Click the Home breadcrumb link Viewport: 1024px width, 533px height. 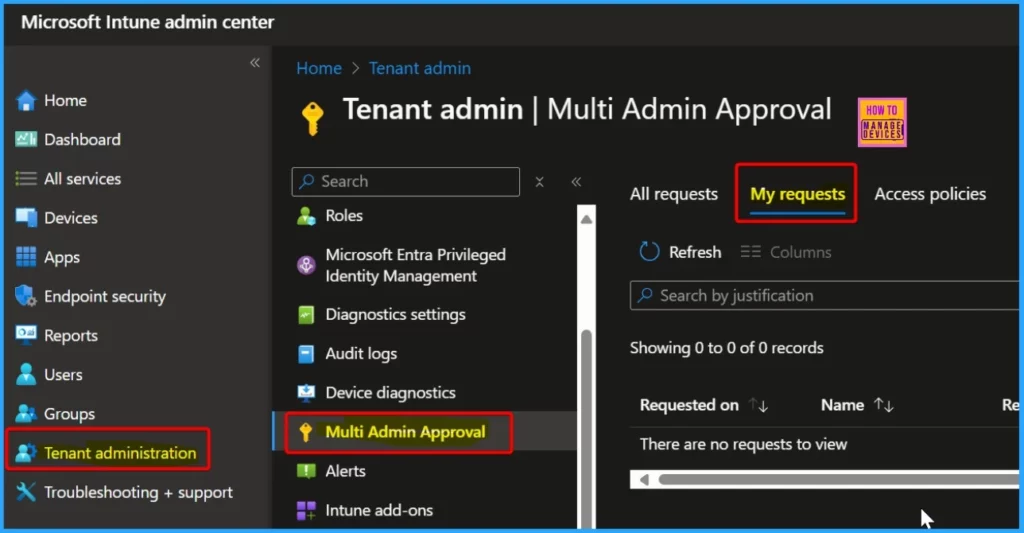319,68
